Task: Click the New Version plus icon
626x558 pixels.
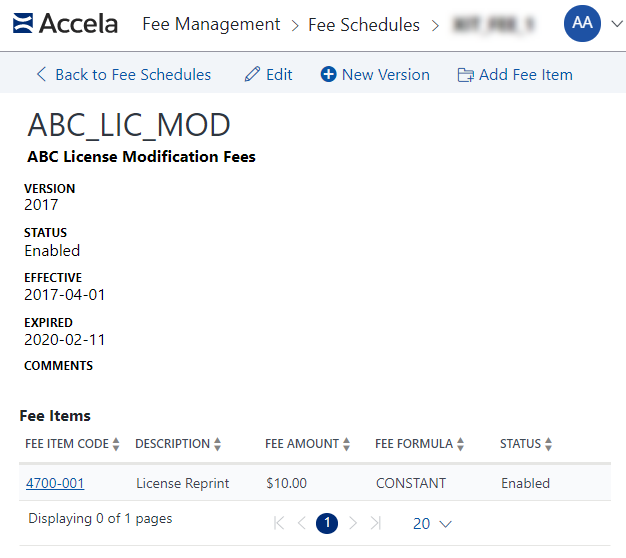Action: pos(328,74)
